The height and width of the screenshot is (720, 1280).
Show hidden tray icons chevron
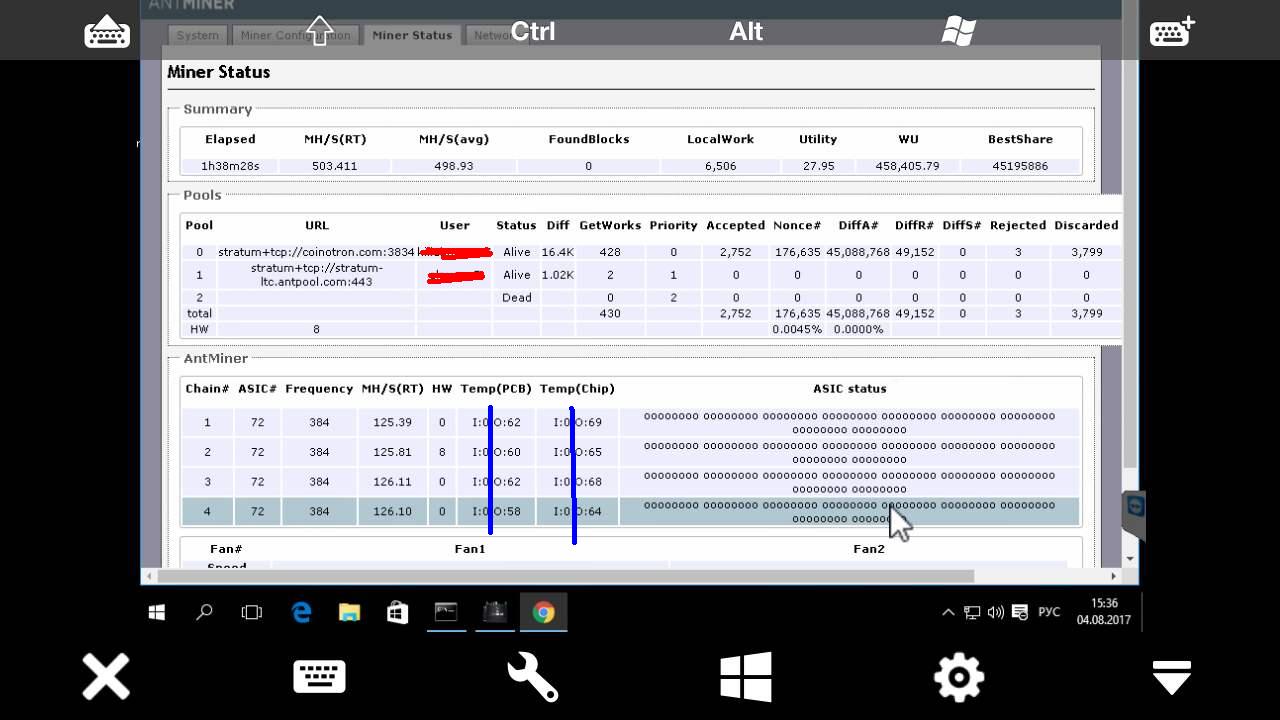tap(948, 612)
